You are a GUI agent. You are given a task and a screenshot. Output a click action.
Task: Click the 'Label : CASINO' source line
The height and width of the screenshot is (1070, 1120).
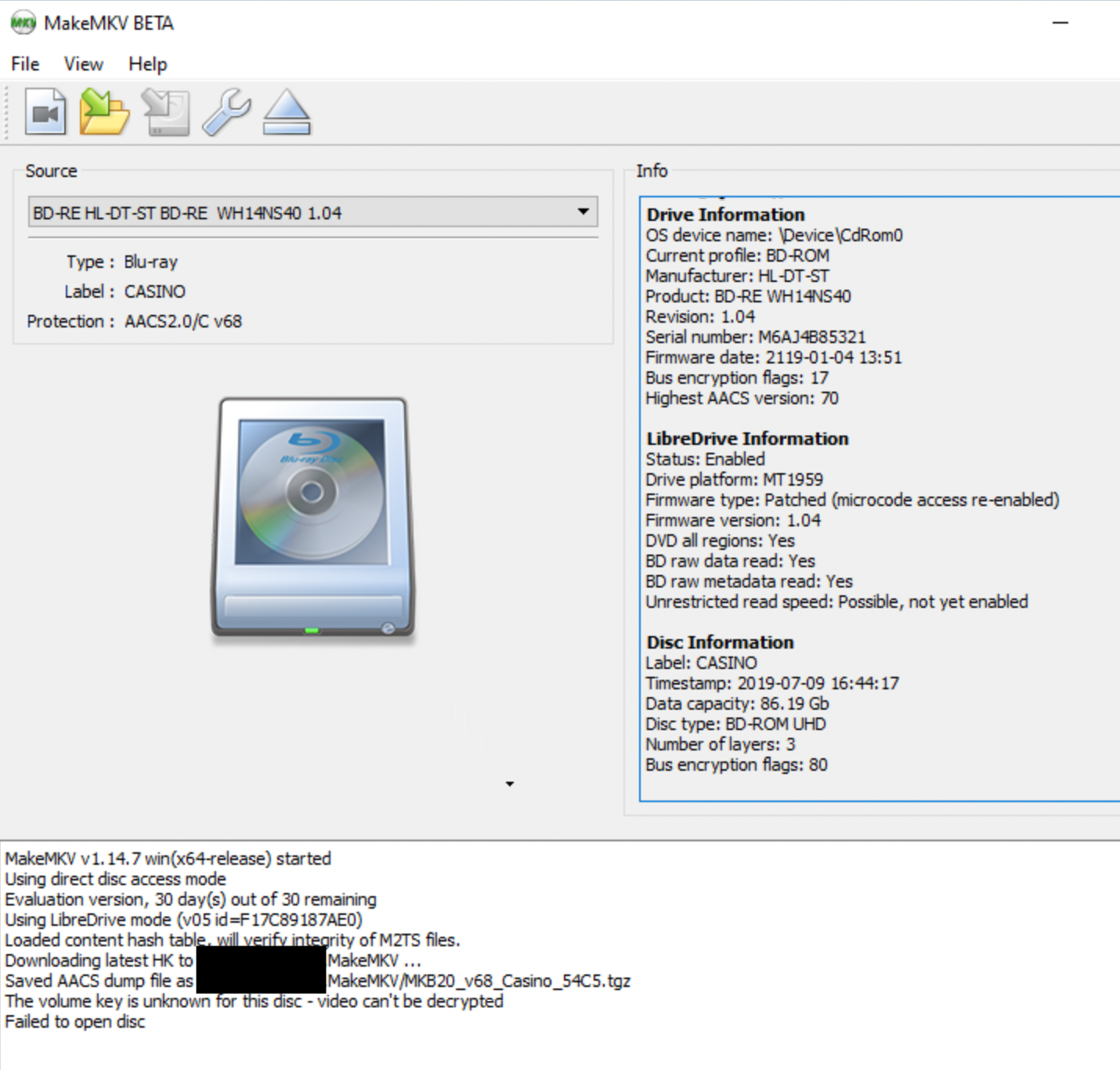tap(125, 291)
